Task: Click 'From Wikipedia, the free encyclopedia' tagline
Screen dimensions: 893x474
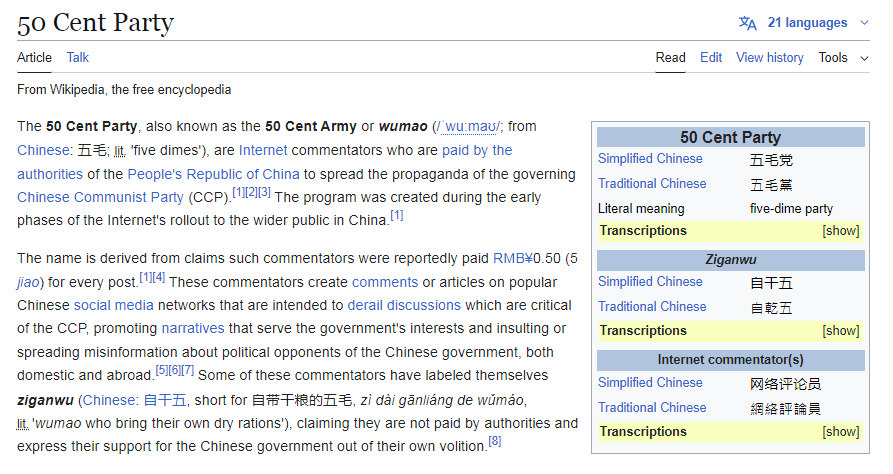Action: pos(124,90)
